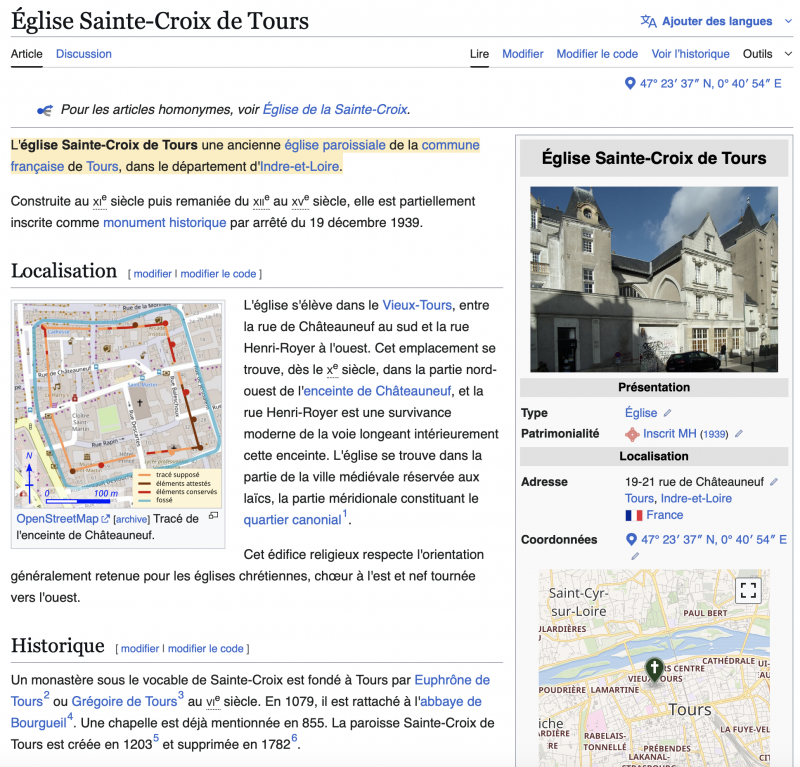The image size is (800, 767).
Task: Click the enlarge icon under the Châteauneuf map
Action: coord(213,516)
